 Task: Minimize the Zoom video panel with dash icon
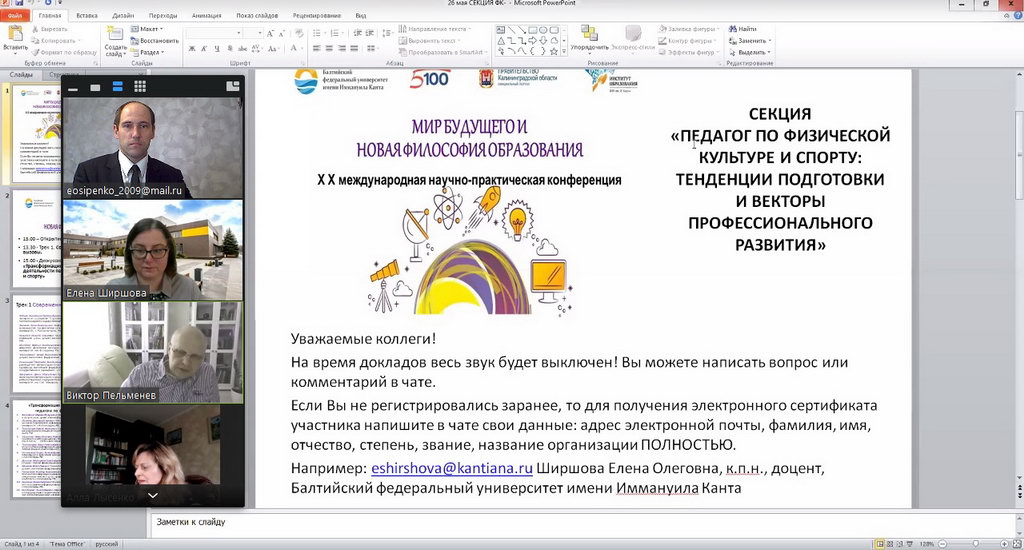pyautogui.click(x=72, y=87)
